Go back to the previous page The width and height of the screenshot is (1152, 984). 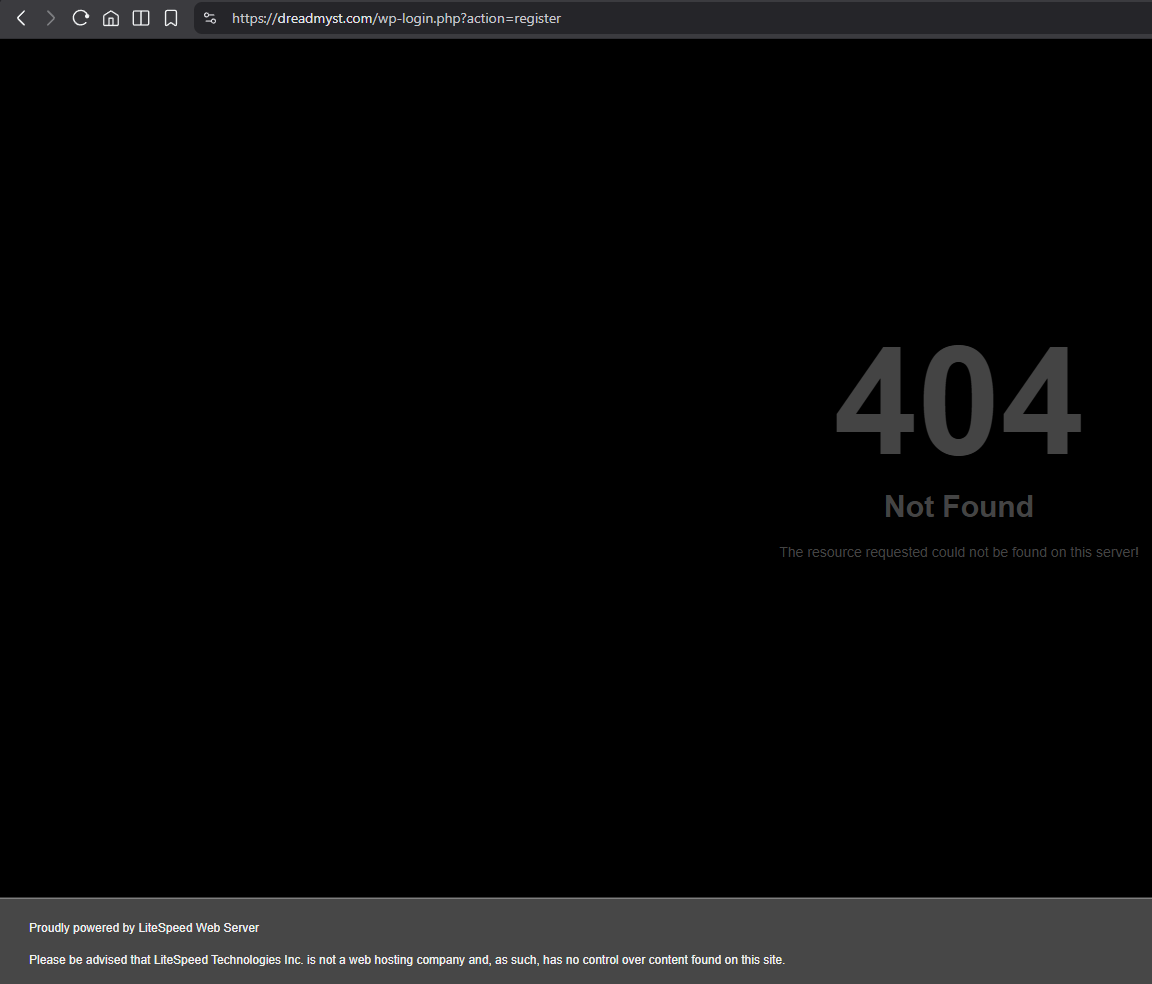pos(21,18)
